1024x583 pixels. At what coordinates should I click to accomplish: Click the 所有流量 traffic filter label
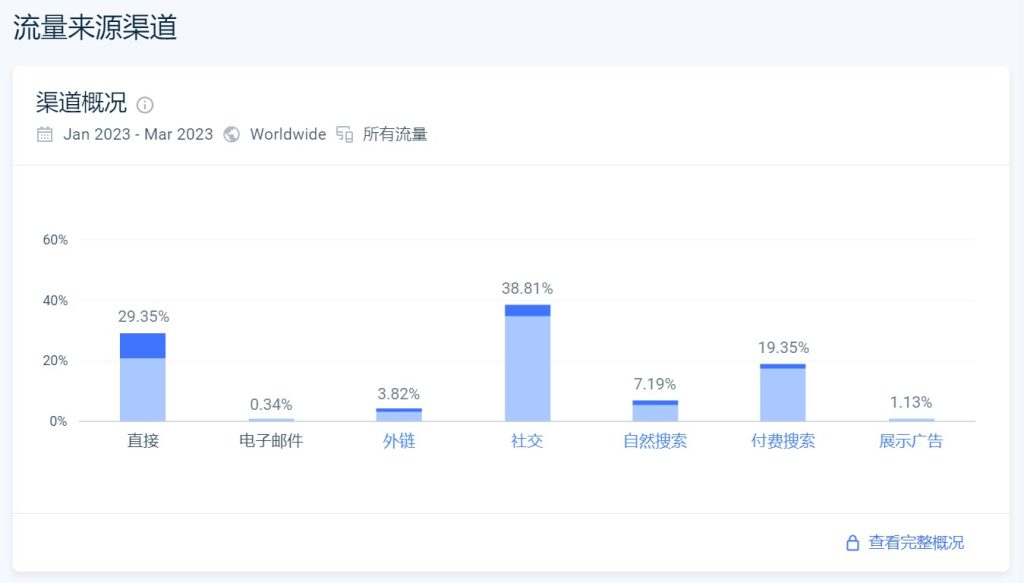click(x=394, y=134)
